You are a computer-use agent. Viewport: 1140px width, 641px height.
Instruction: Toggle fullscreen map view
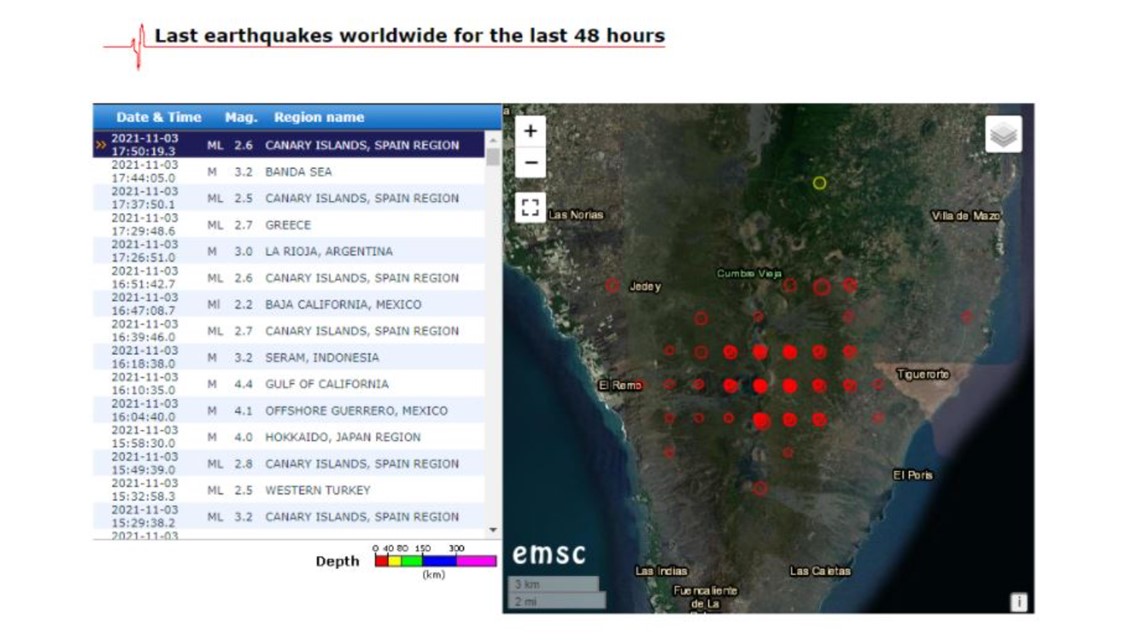coord(531,207)
